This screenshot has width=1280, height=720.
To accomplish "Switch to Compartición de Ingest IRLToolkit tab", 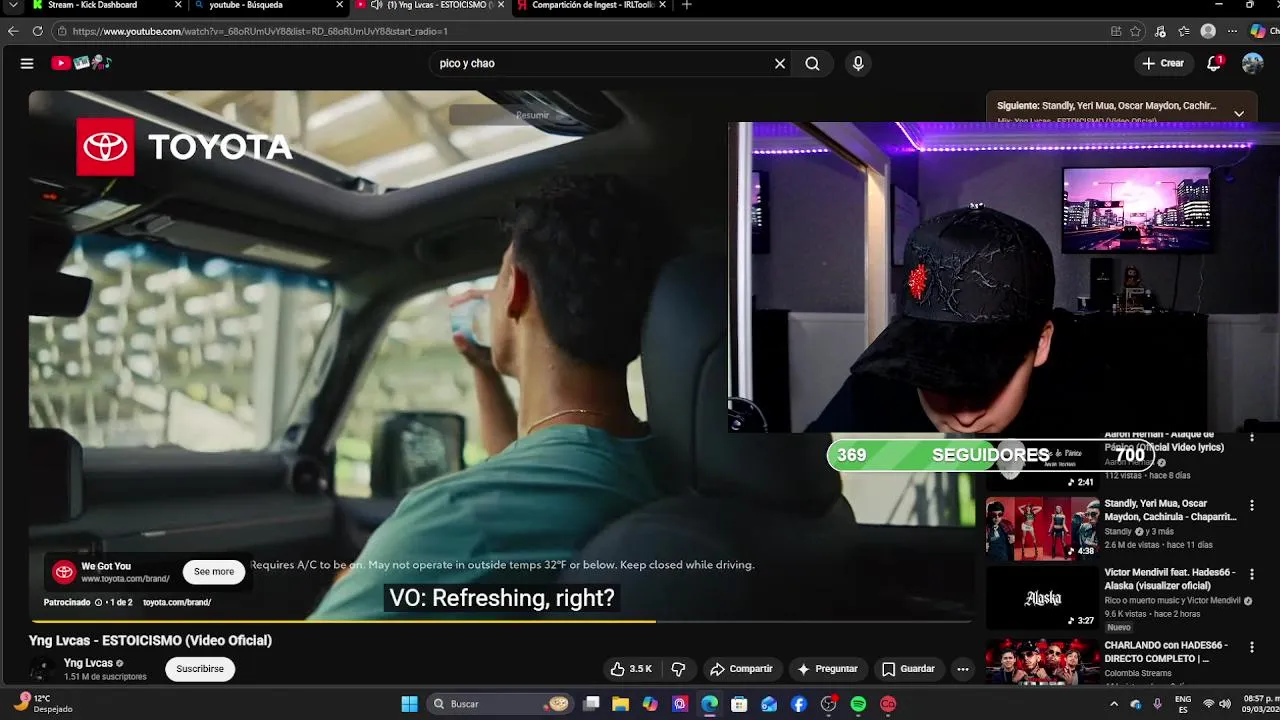I will (x=592, y=5).
